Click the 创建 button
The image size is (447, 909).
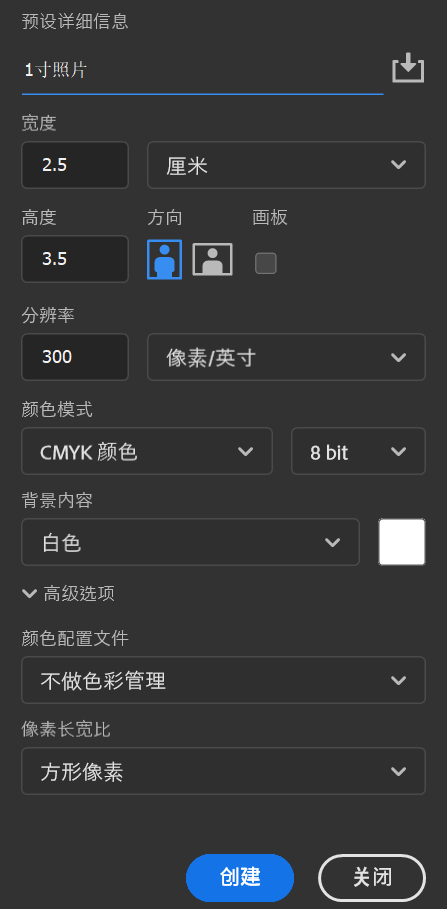pos(240,878)
